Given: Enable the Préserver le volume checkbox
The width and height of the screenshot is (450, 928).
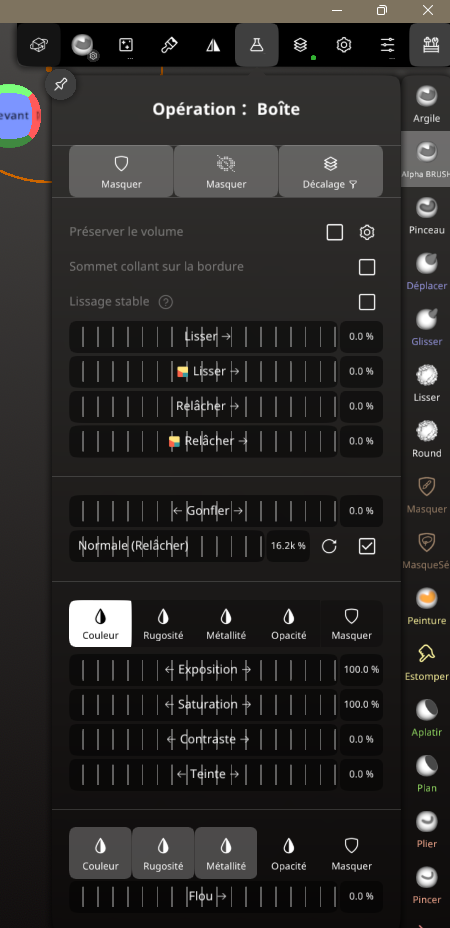Looking at the screenshot, I should pos(335,232).
